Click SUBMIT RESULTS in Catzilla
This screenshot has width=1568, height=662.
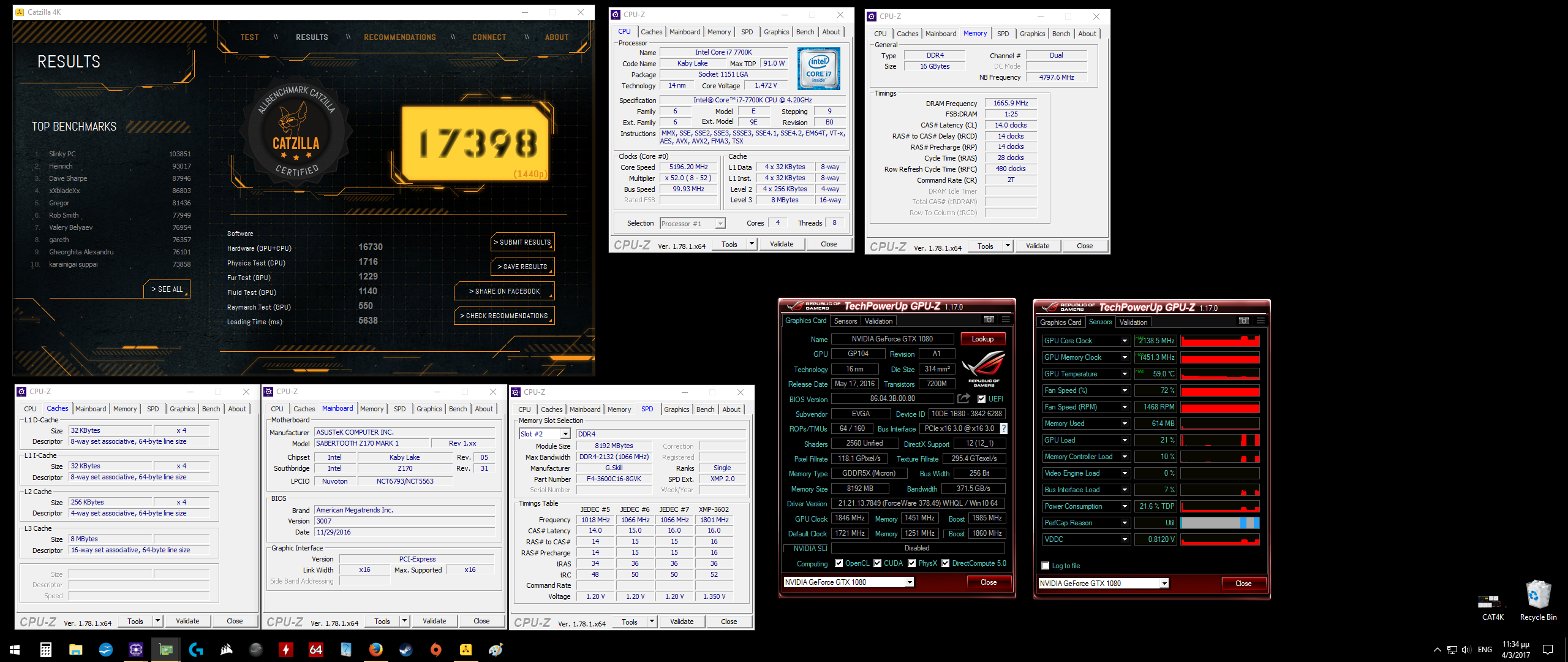coord(522,242)
